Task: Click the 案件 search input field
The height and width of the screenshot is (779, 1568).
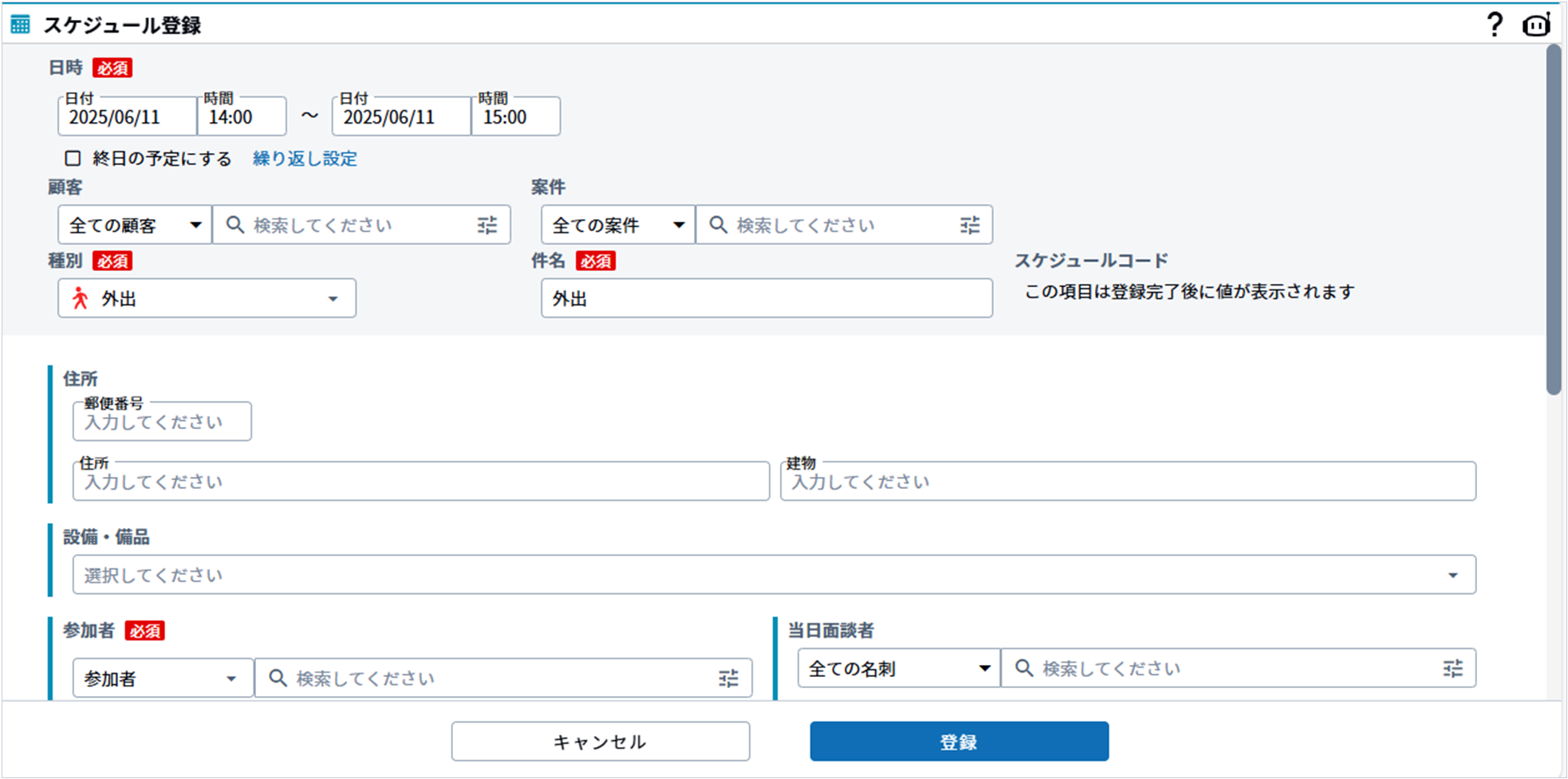Action: point(845,225)
